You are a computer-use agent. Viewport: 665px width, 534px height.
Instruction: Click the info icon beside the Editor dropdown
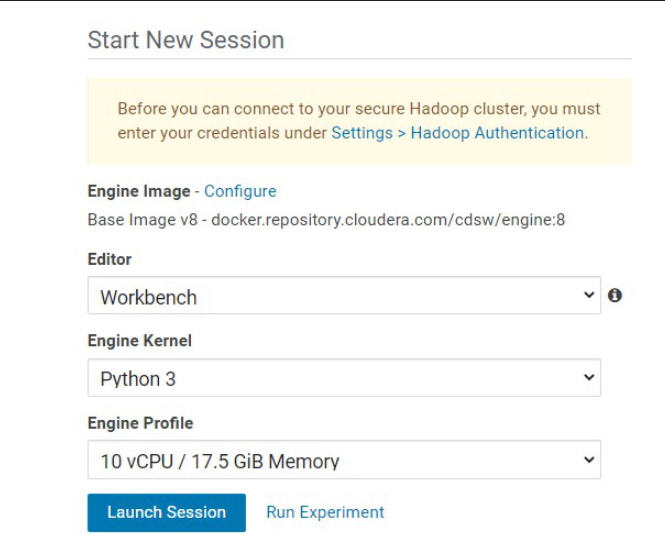(615, 295)
